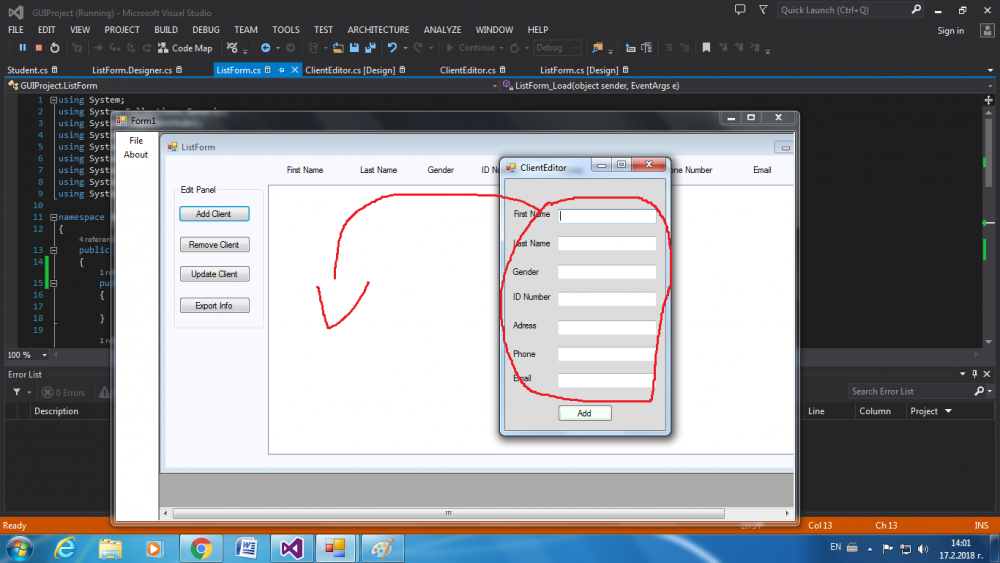Save the current file with the disk icon
The image size is (1000, 563).
pos(354,48)
